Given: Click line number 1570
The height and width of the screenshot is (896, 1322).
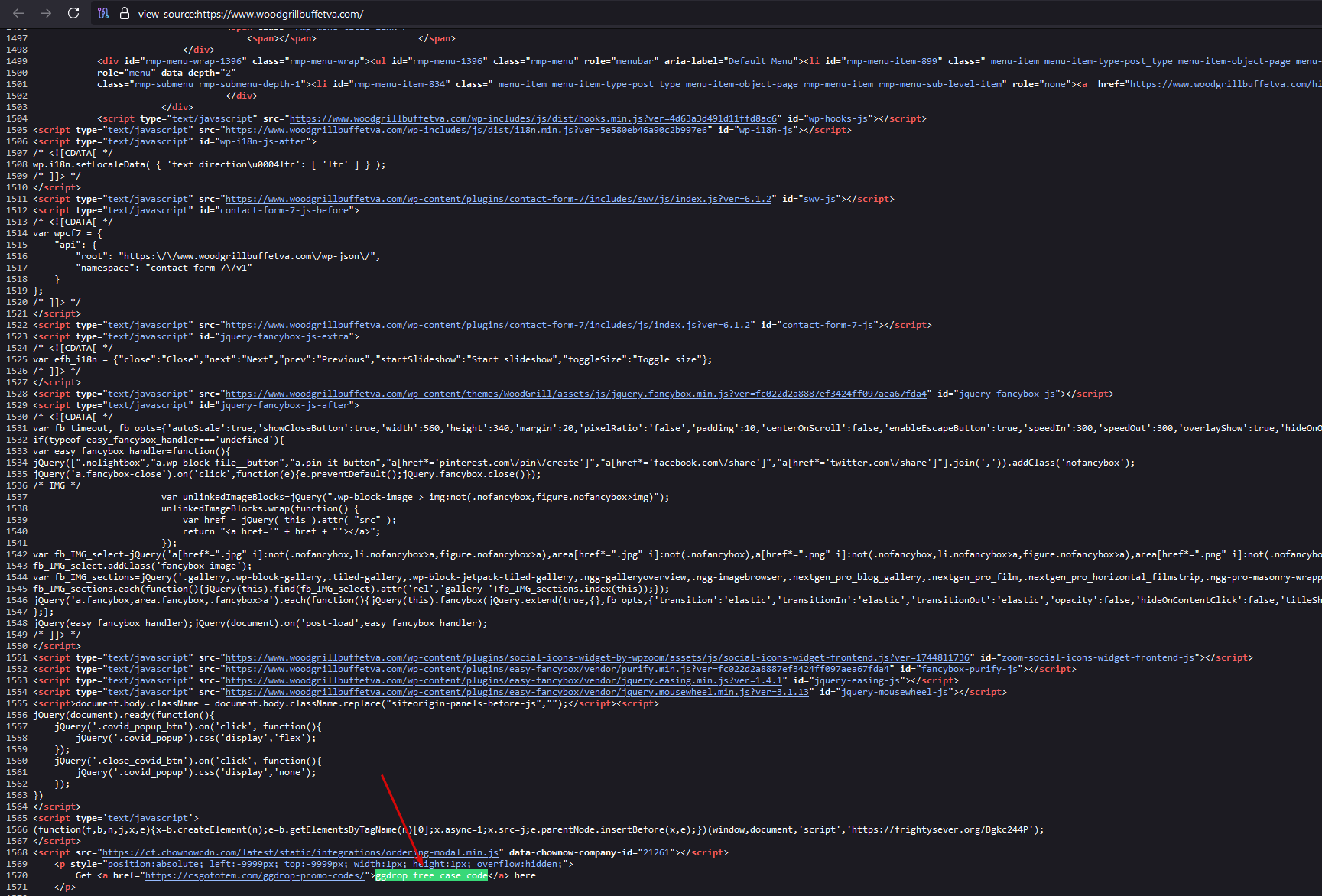Looking at the screenshot, I should [16, 875].
